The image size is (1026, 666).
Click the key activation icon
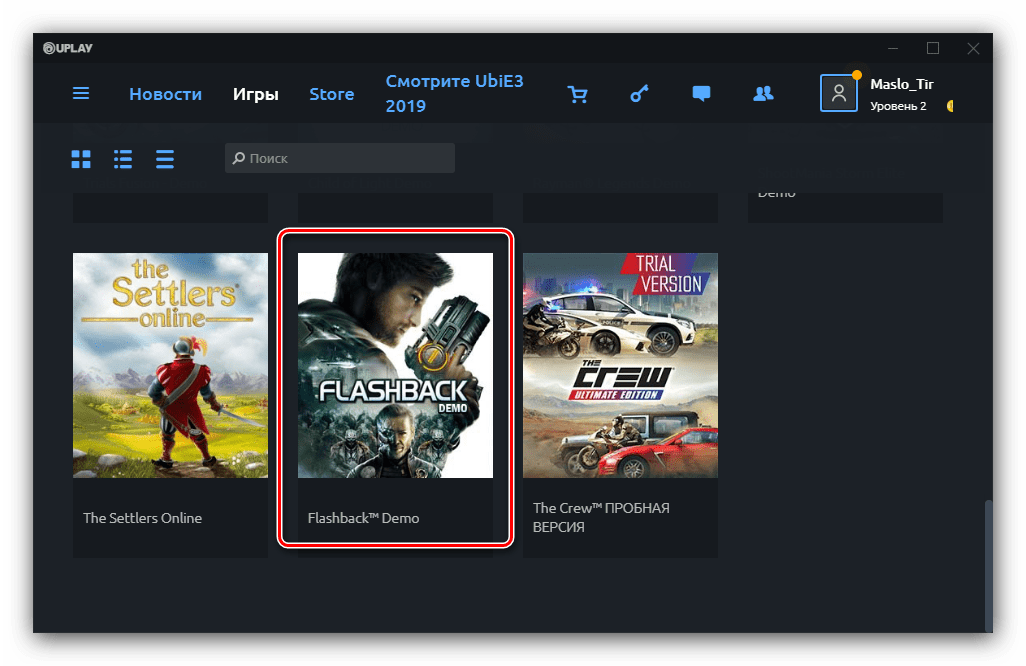pos(639,94)
